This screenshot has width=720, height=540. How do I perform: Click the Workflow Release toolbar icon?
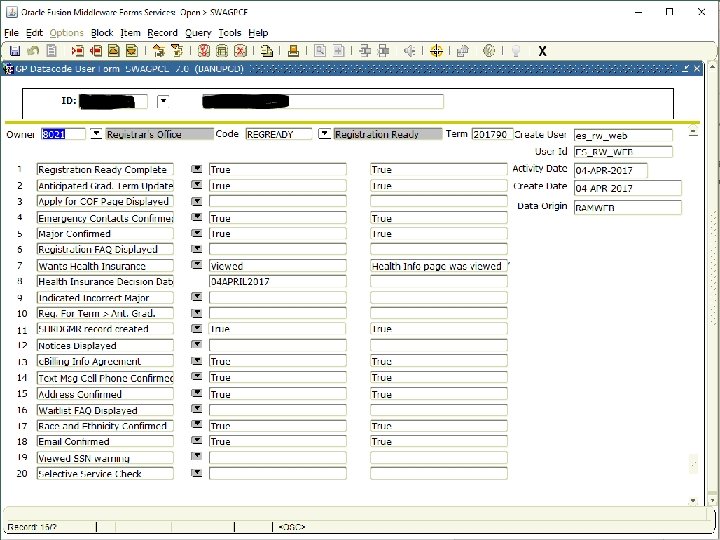[383, 51]
